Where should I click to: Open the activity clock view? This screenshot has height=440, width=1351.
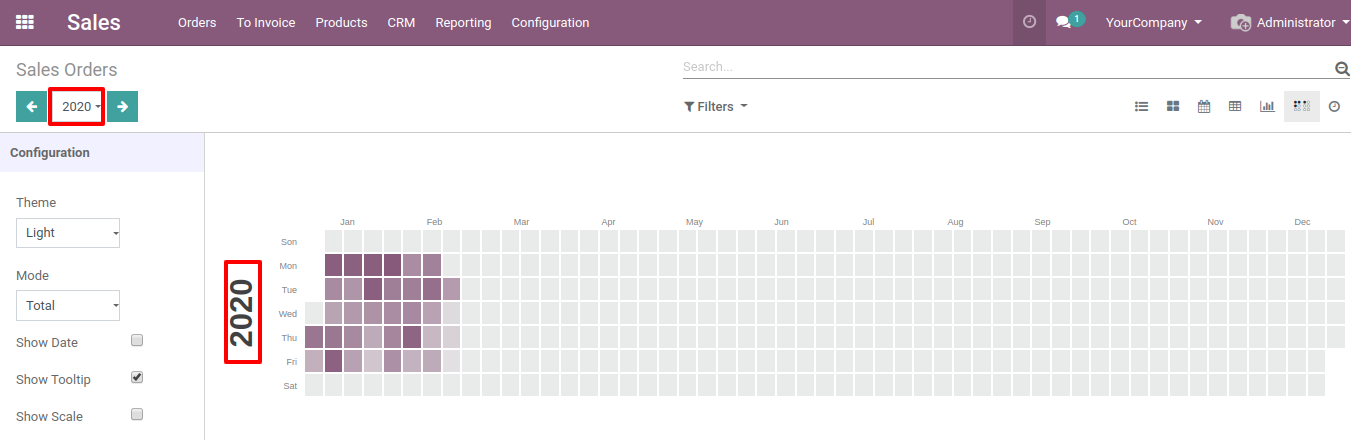[1334, 106]
